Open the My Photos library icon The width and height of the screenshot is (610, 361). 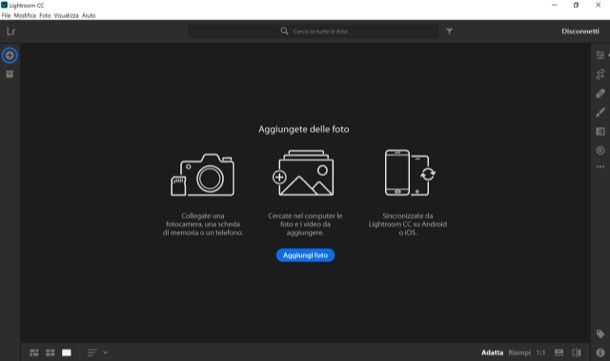[10, 74]
